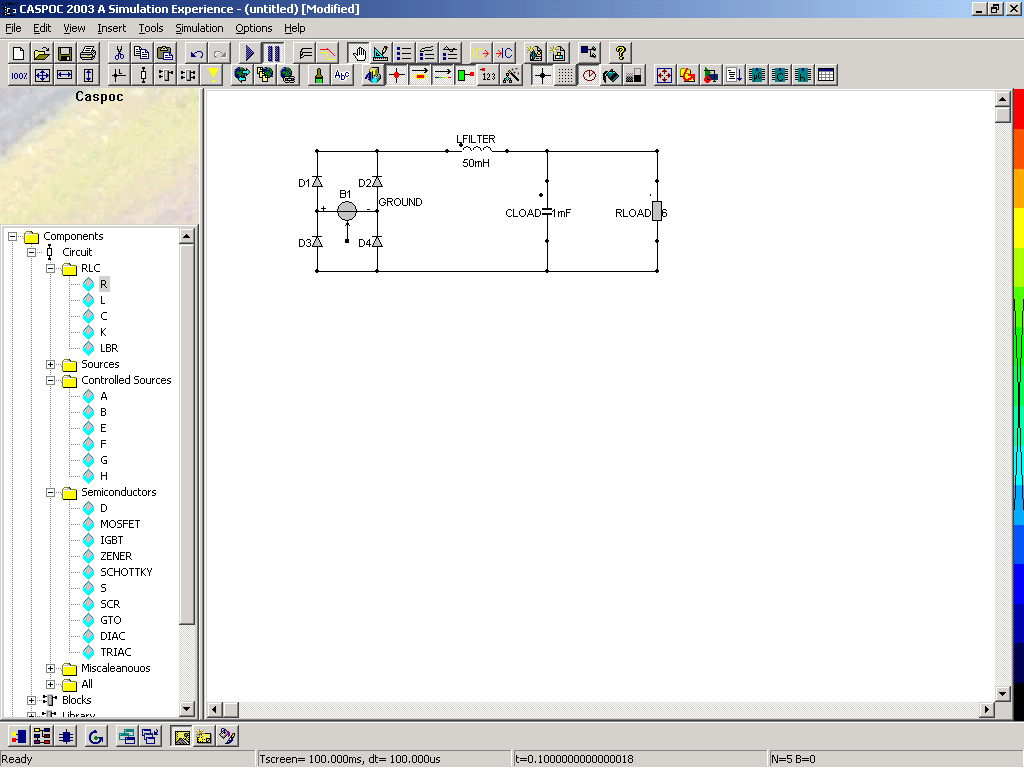
Task: Expand the Blocks node
Action: point(31,700)
